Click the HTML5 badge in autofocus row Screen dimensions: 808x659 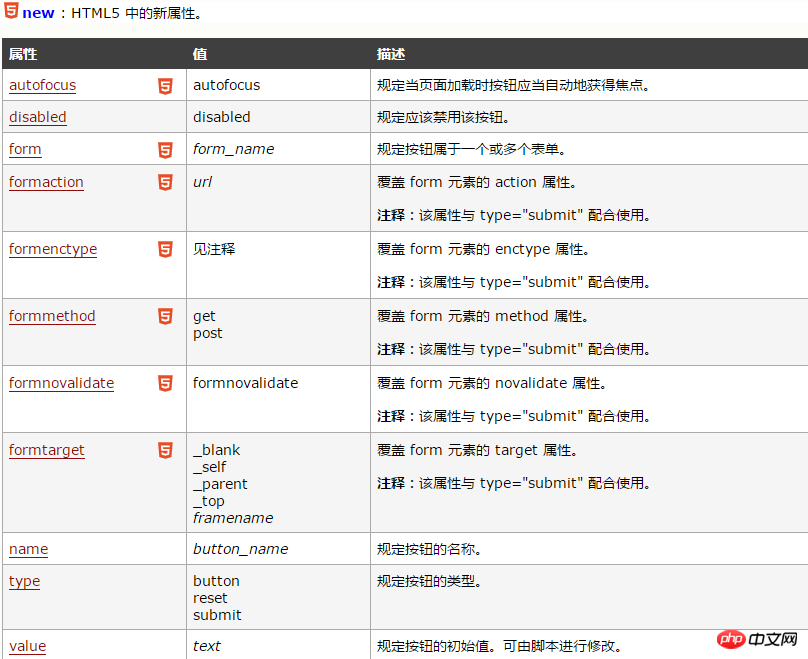165,86
